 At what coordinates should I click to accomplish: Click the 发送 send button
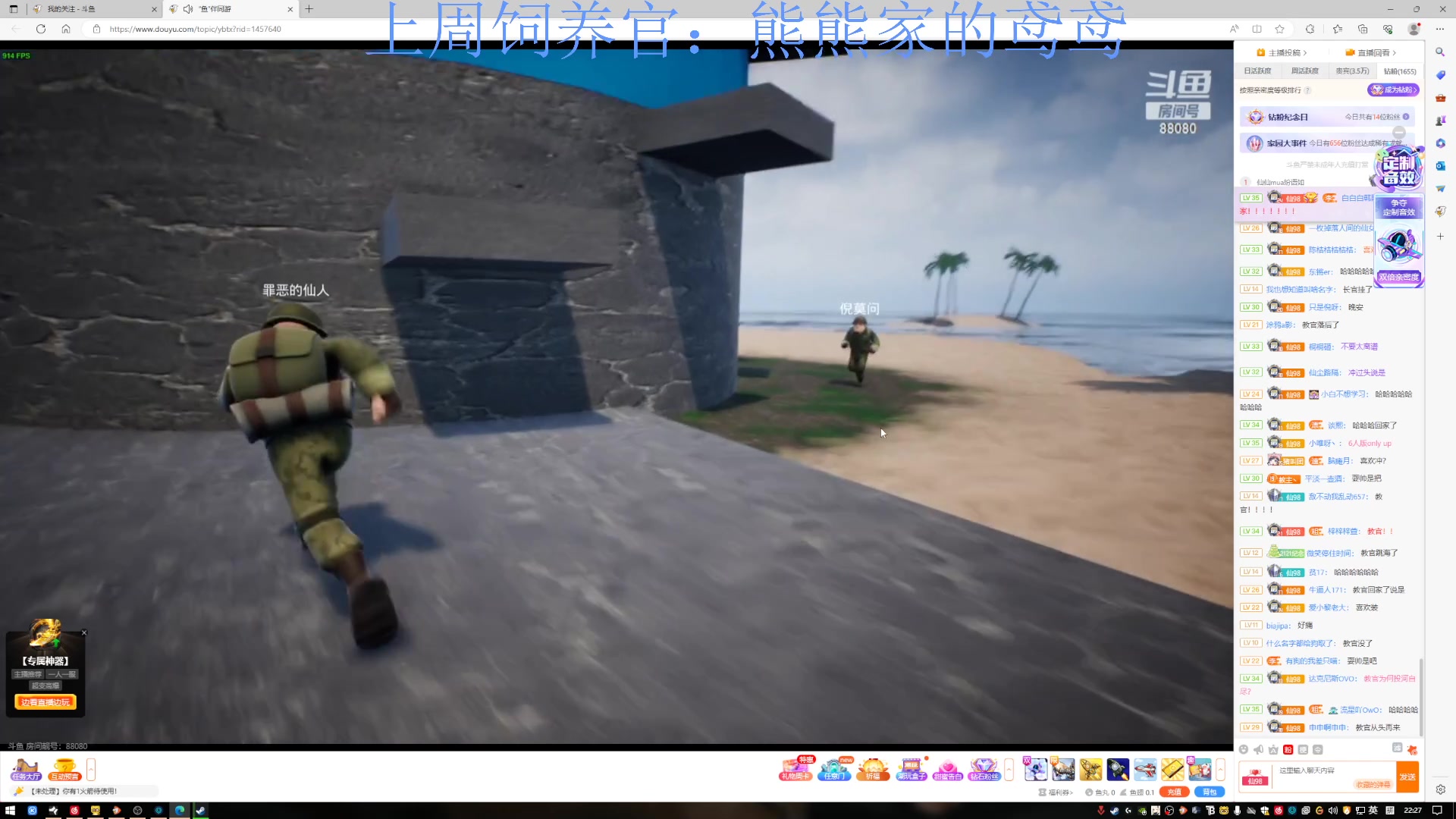coord(1407,777)
